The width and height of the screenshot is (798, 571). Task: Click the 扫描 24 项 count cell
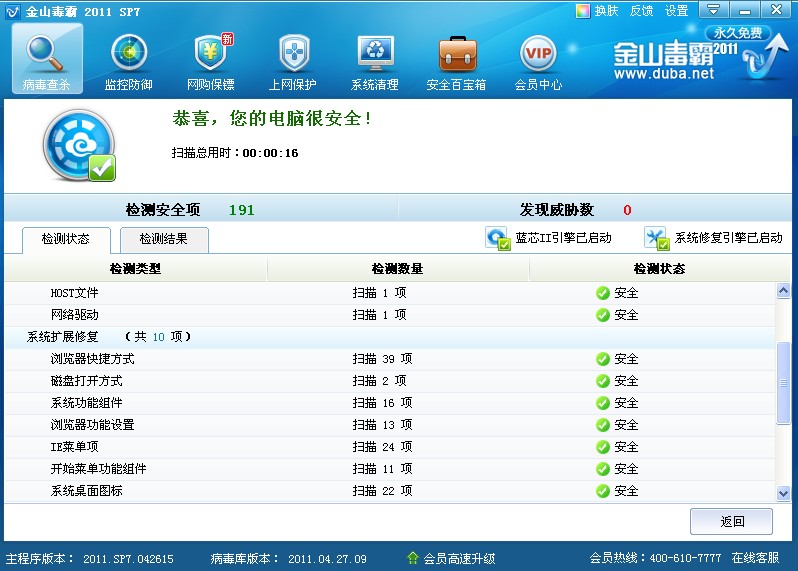click(x=382, y=447)
